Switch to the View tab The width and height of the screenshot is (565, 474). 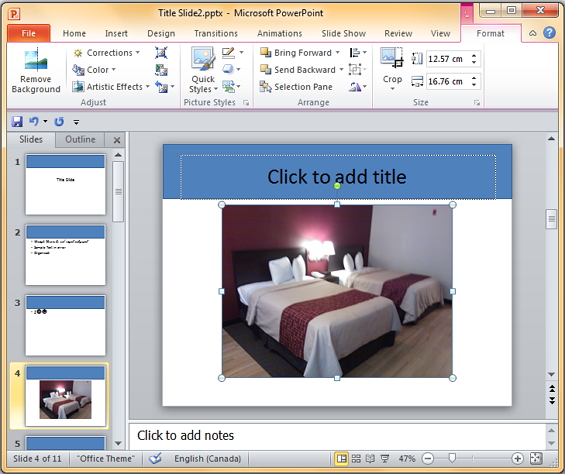(x=440, y=33)
